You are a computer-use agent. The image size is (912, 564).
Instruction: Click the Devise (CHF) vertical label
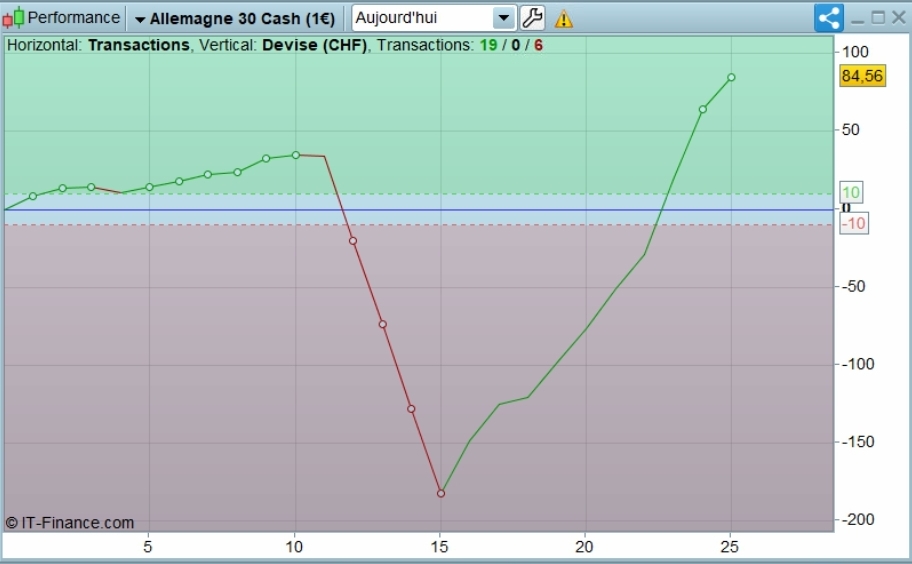pos(315,45)
